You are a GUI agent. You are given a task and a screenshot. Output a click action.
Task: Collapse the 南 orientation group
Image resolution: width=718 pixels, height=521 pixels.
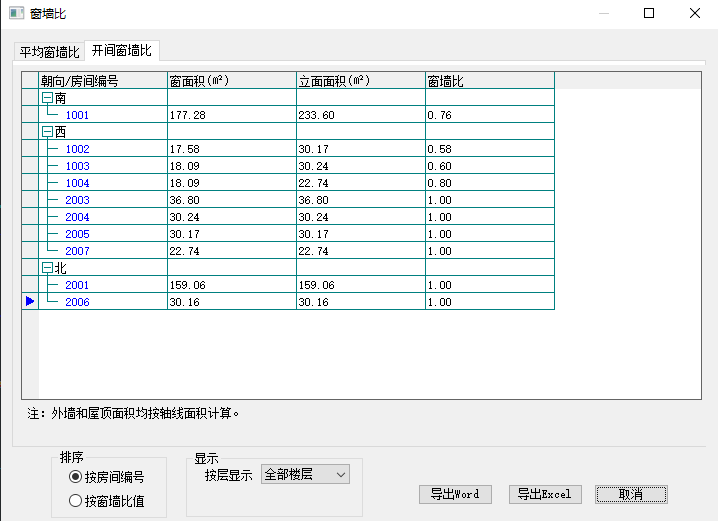pyautogui.click(x=46, y=98)
